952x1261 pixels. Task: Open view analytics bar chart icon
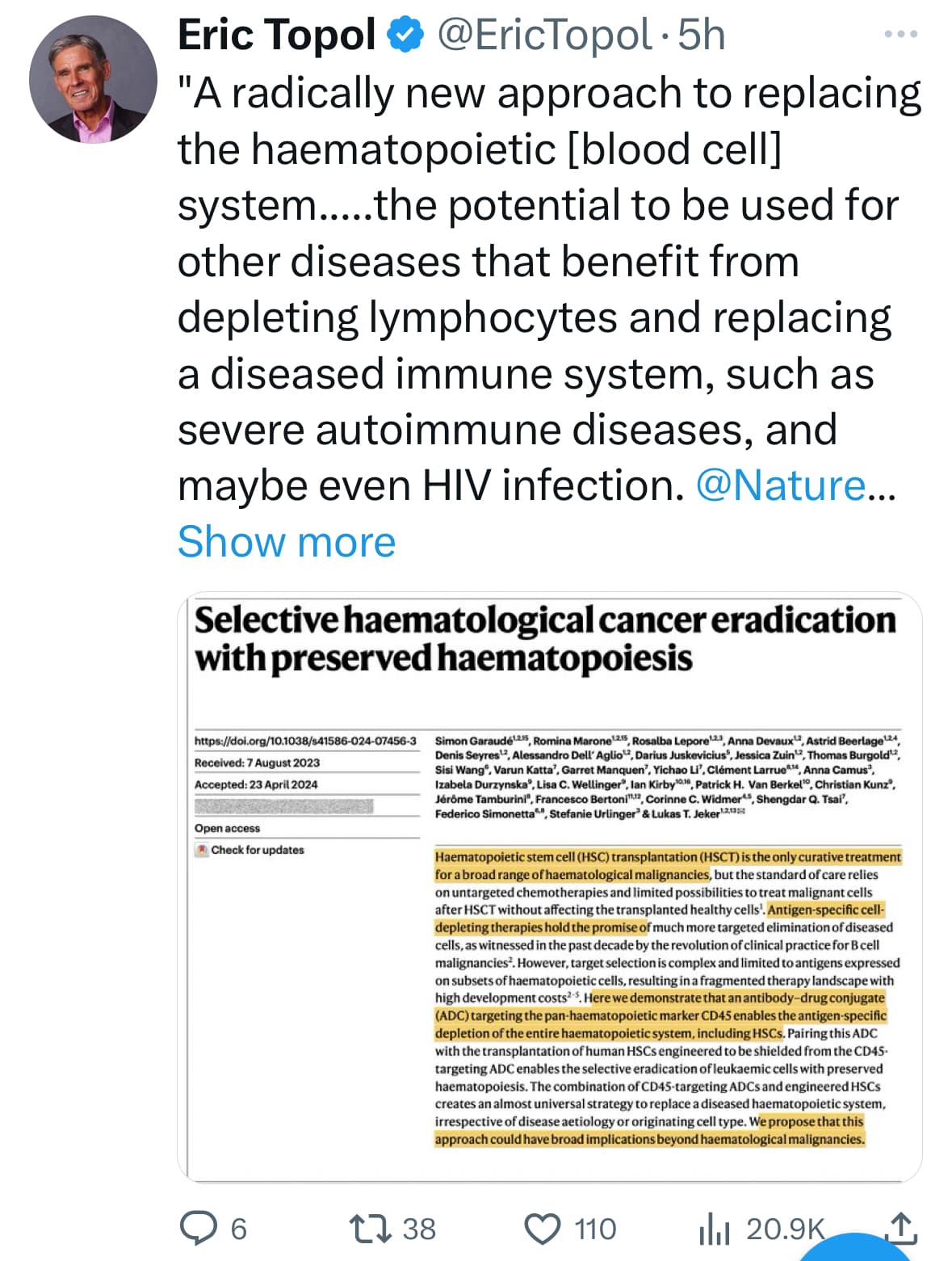[714, 1229]
